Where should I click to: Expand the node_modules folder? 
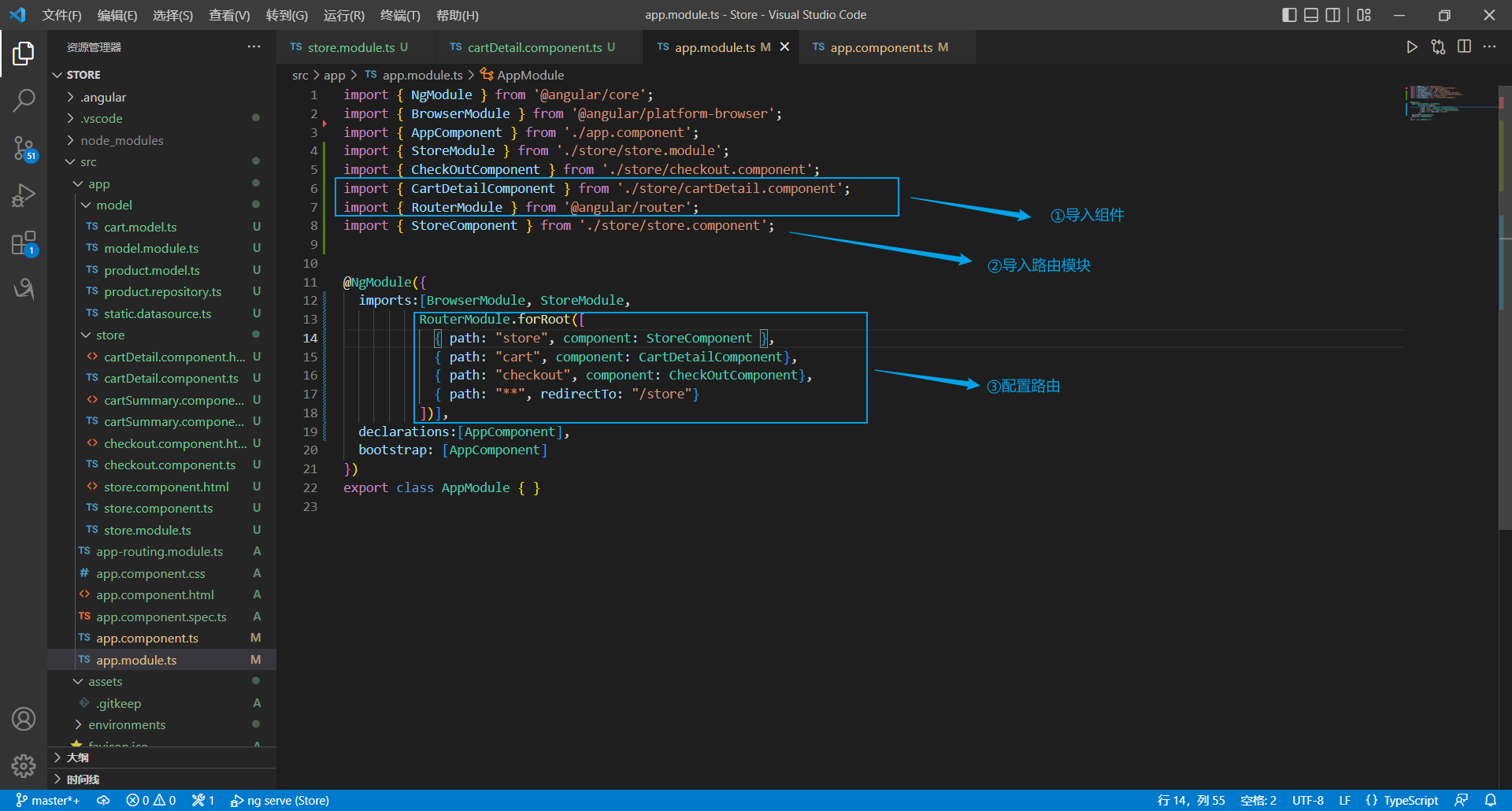121,140
